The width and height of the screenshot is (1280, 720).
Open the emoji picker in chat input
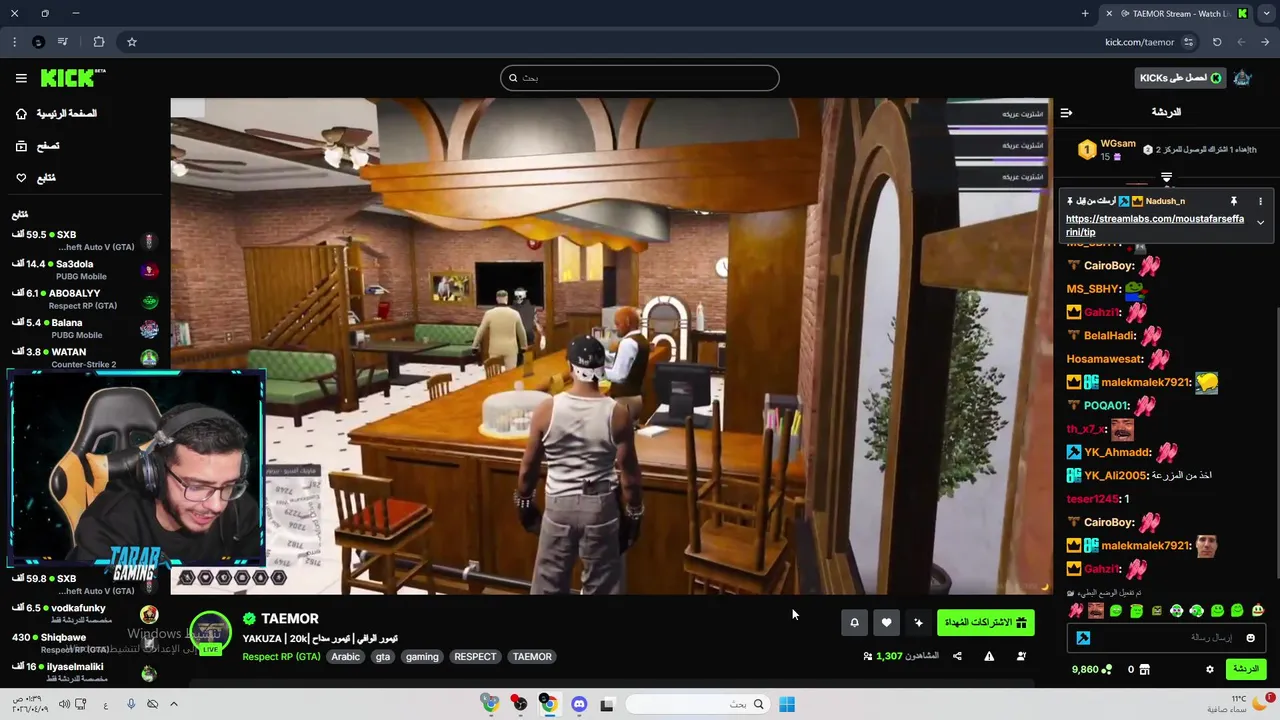tap(1250, 638)
